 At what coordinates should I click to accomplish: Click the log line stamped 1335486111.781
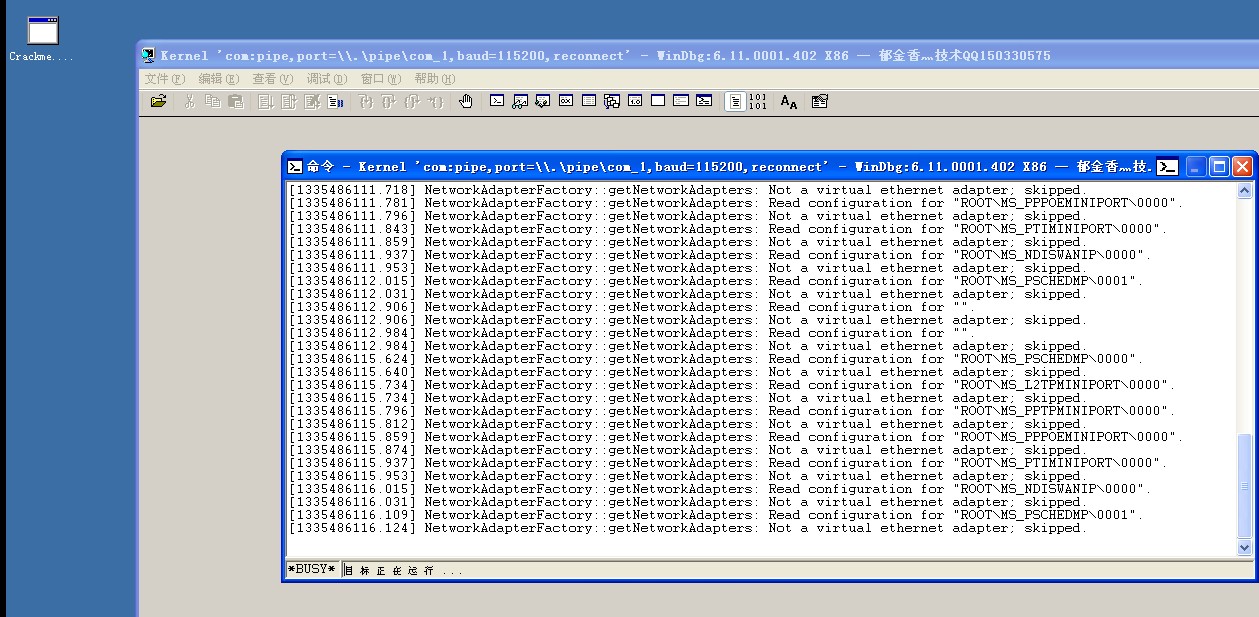coord(737,203)
